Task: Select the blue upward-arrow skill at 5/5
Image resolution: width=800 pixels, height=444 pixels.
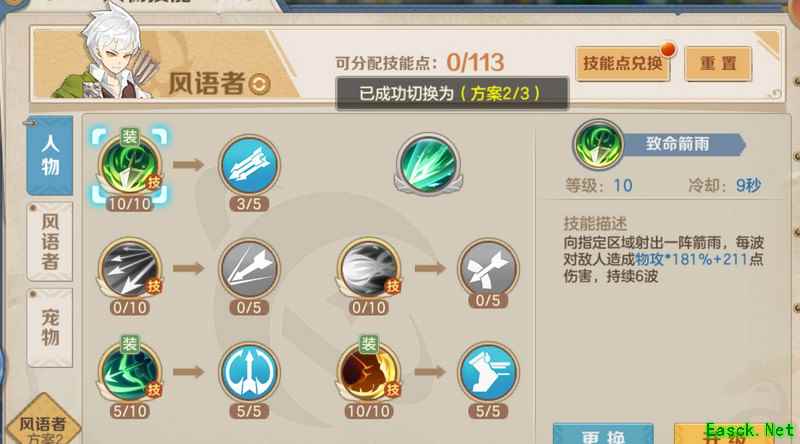Action: pyautogui.click(x=249, y=373)
